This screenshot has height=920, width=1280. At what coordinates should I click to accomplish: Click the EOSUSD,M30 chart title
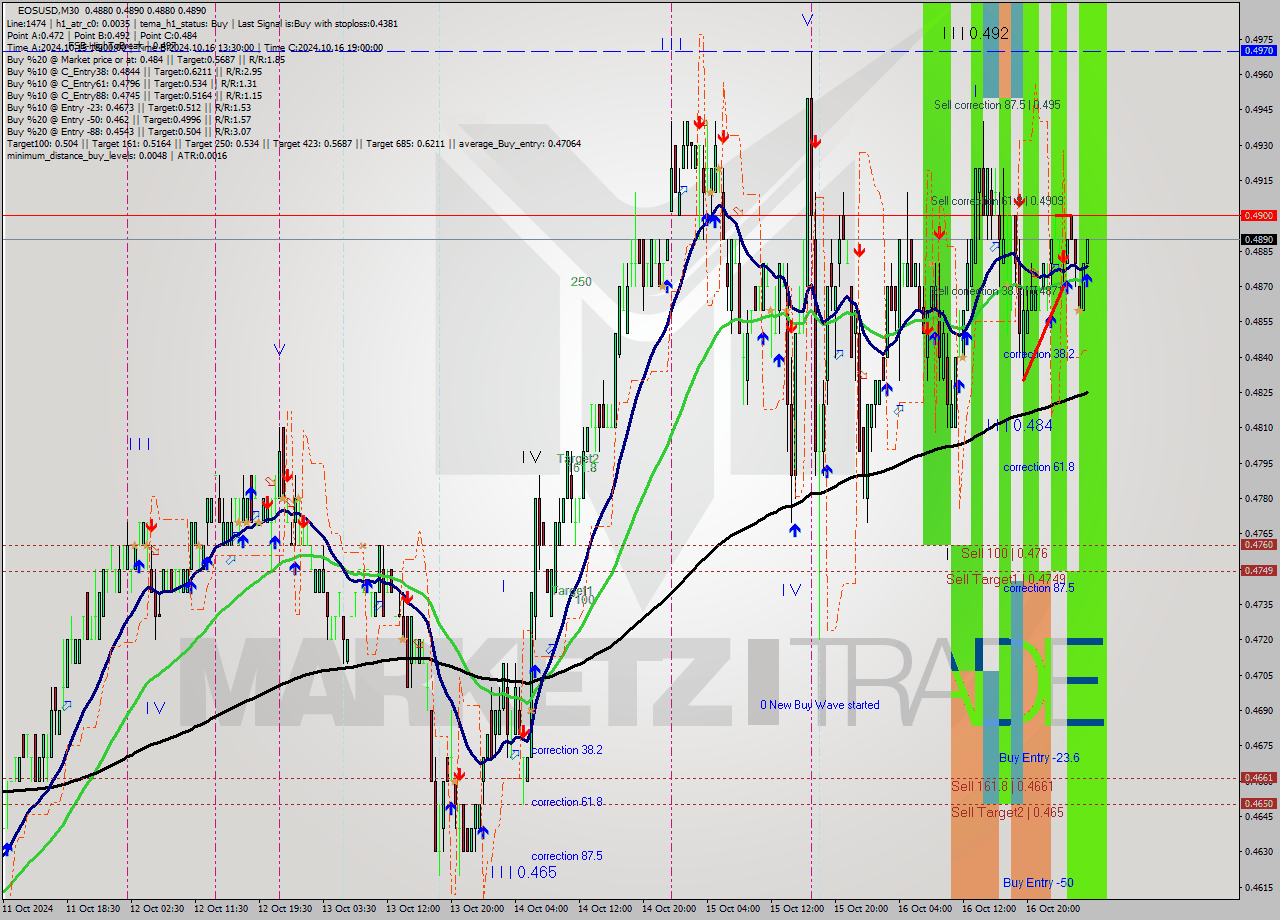(47, 10)
